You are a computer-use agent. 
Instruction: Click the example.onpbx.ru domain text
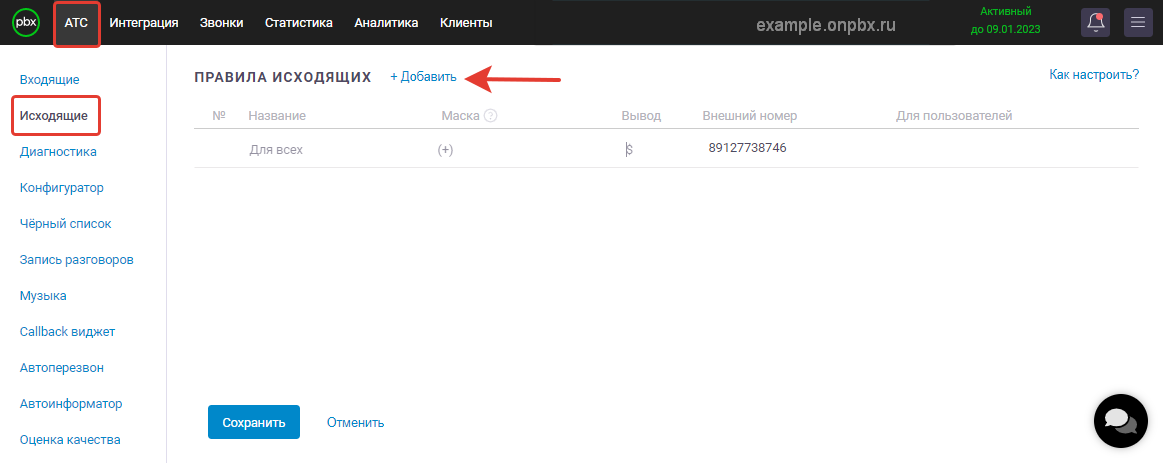[x=826, y=24]
